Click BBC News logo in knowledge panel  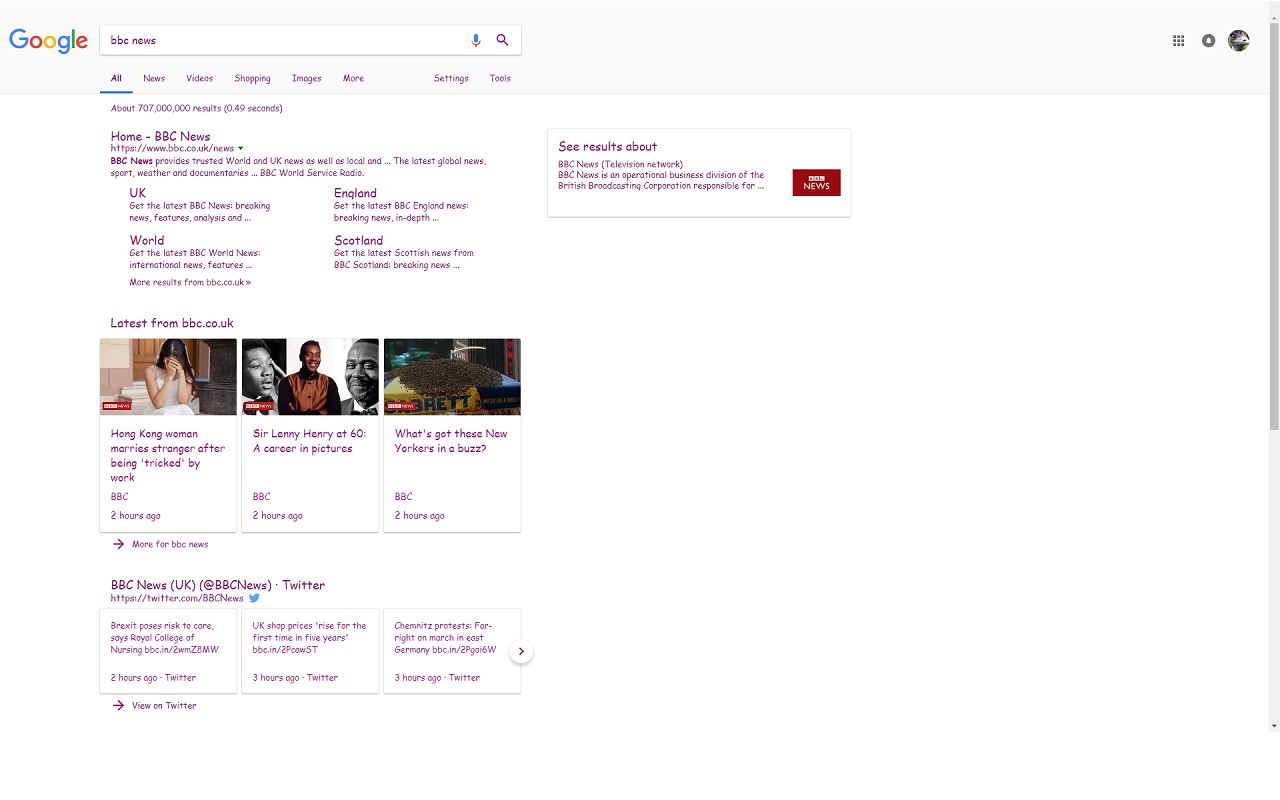816,182
